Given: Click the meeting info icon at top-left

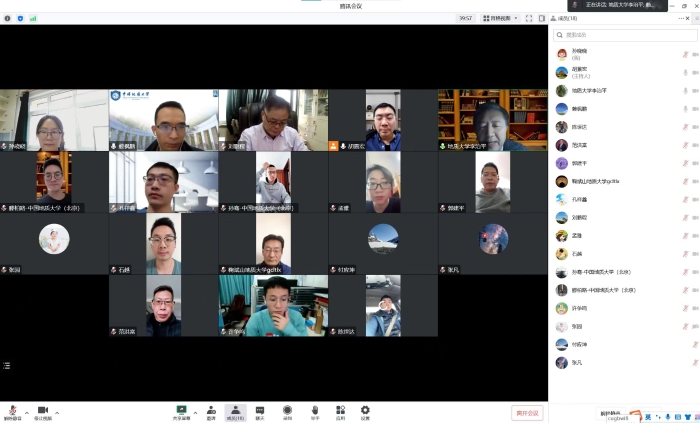Looking at the screenshot, I should pyautogui.click(x=7, y=18).
